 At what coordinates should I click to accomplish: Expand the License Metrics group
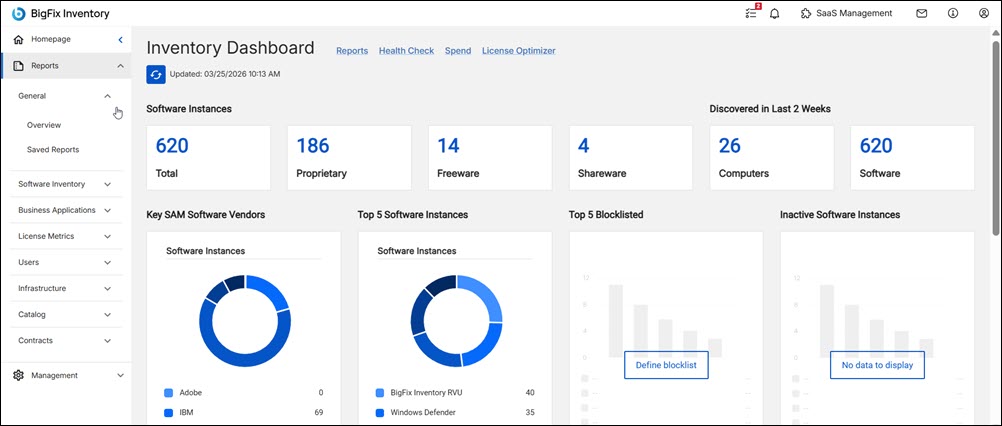point(107,236)
